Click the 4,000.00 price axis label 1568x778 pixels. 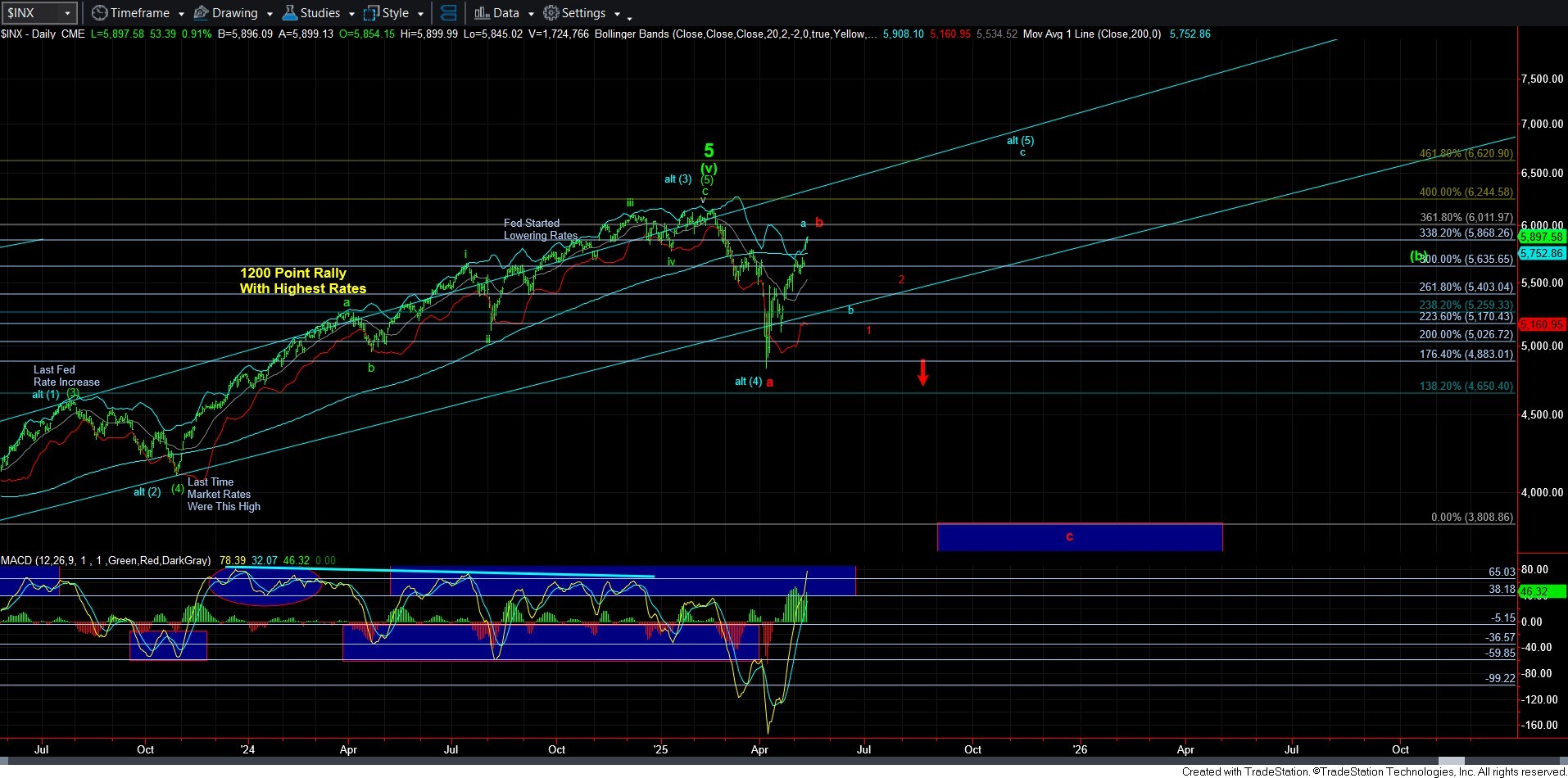[1542, 492]
